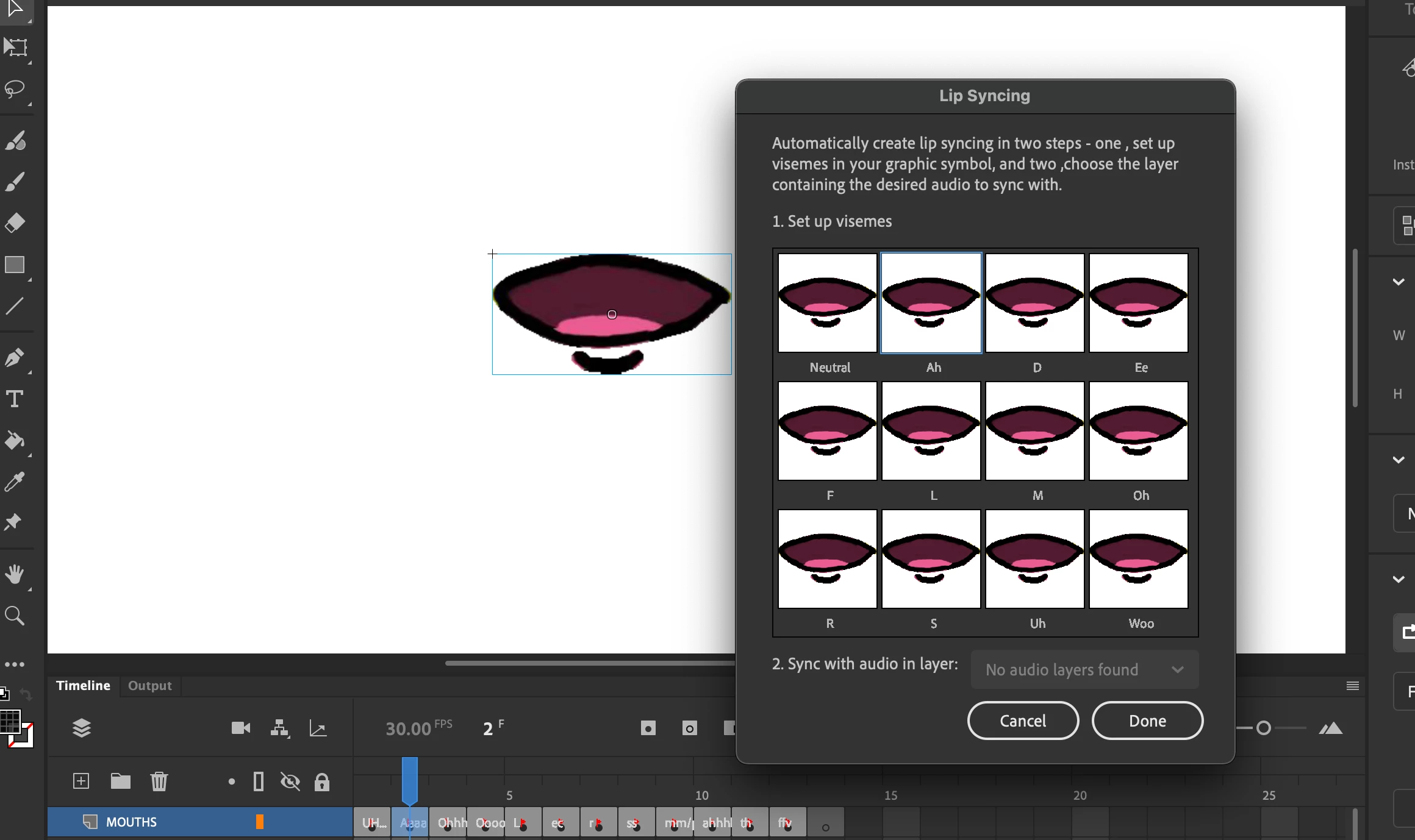Select the Text tool
1415x840 pixels.
(15, 399)
